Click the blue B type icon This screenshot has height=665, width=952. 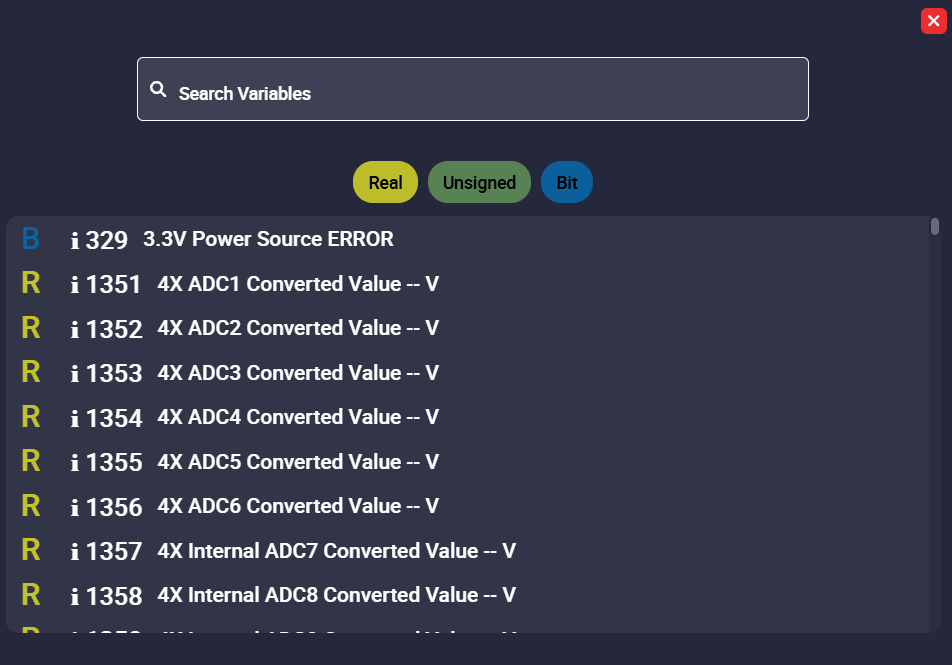31,239
